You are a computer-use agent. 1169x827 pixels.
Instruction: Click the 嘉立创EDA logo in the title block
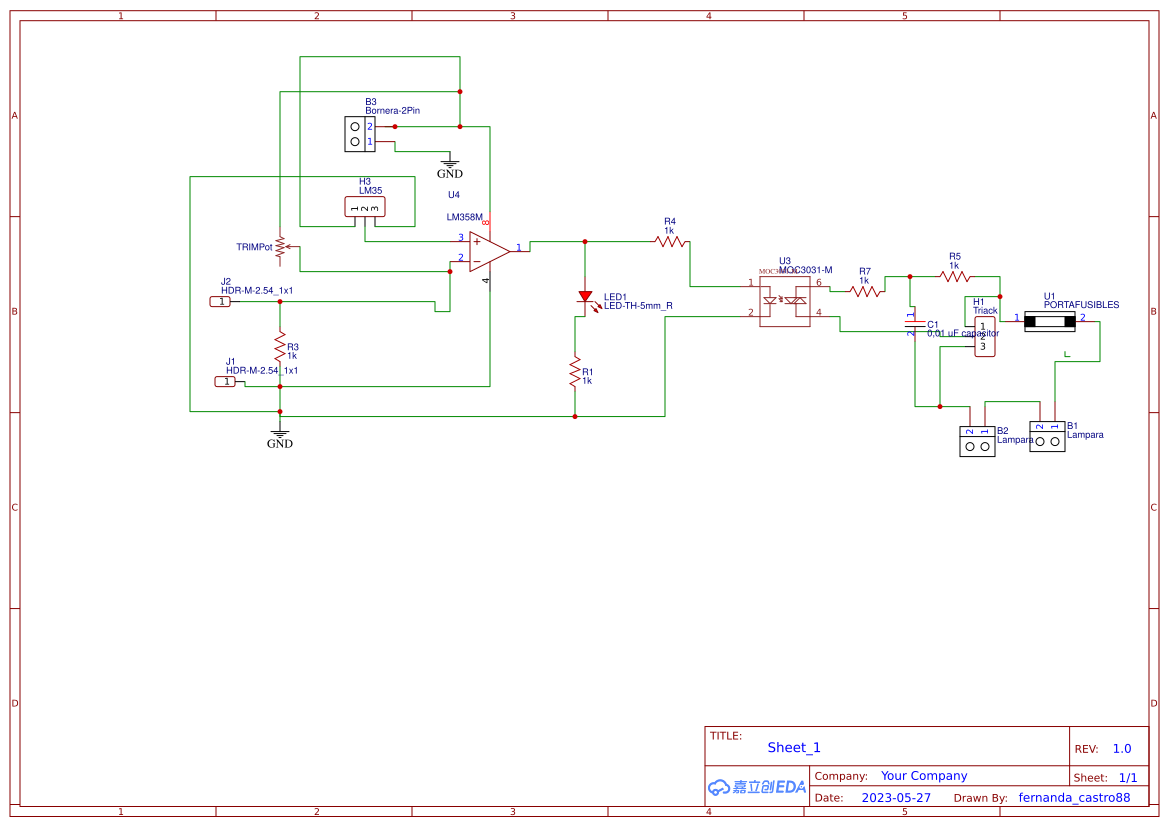pyautogui.click(x=755, y=787)
